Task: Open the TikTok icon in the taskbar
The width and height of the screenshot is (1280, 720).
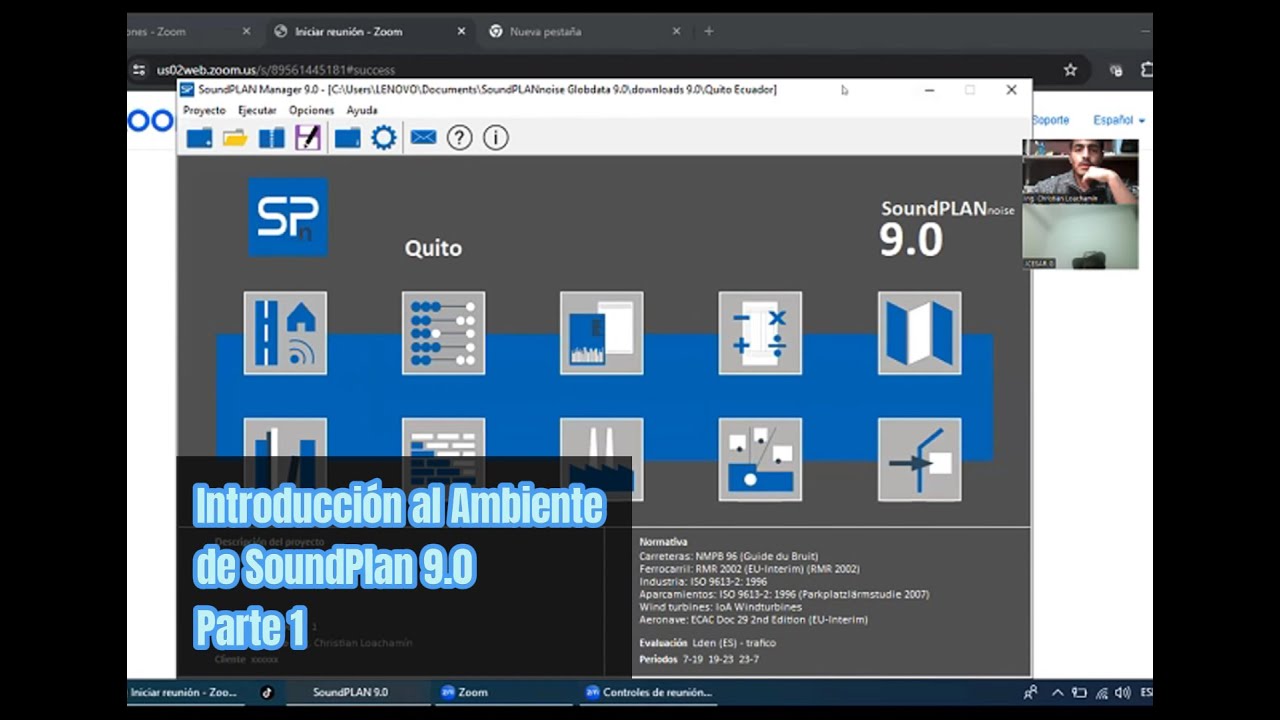Action: (267, 692)
